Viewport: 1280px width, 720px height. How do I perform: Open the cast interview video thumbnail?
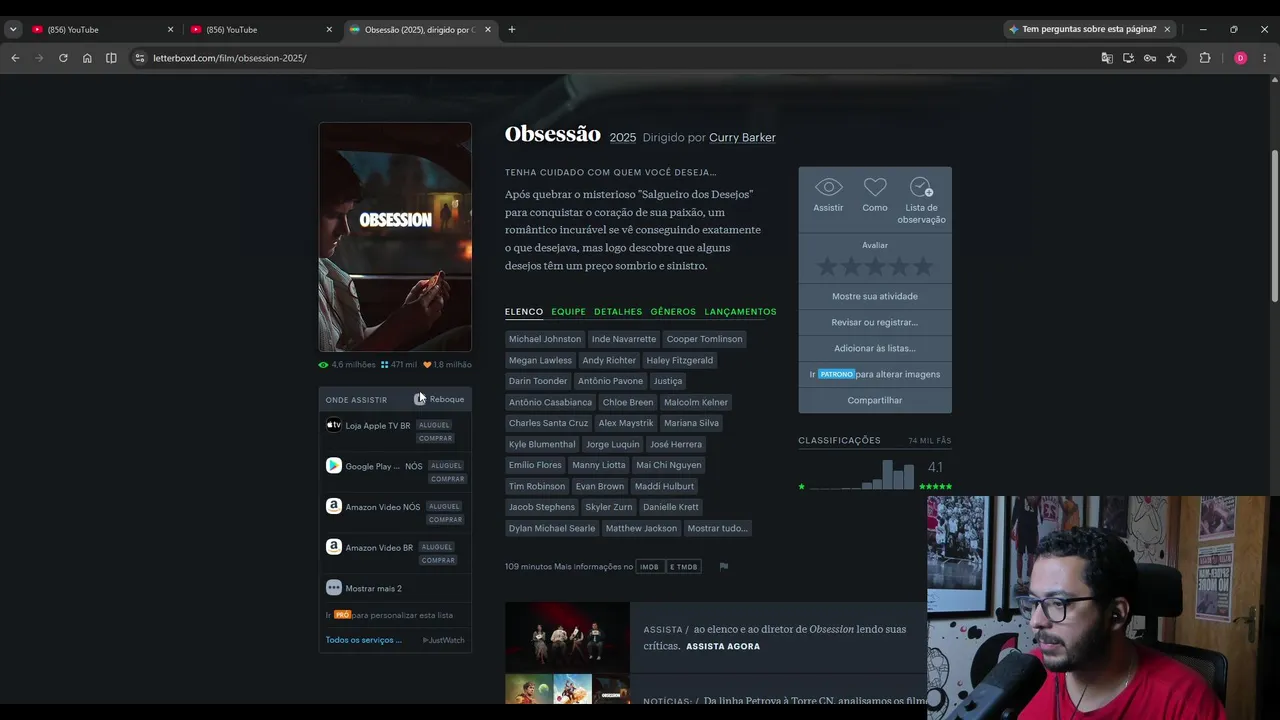point(567,637)
